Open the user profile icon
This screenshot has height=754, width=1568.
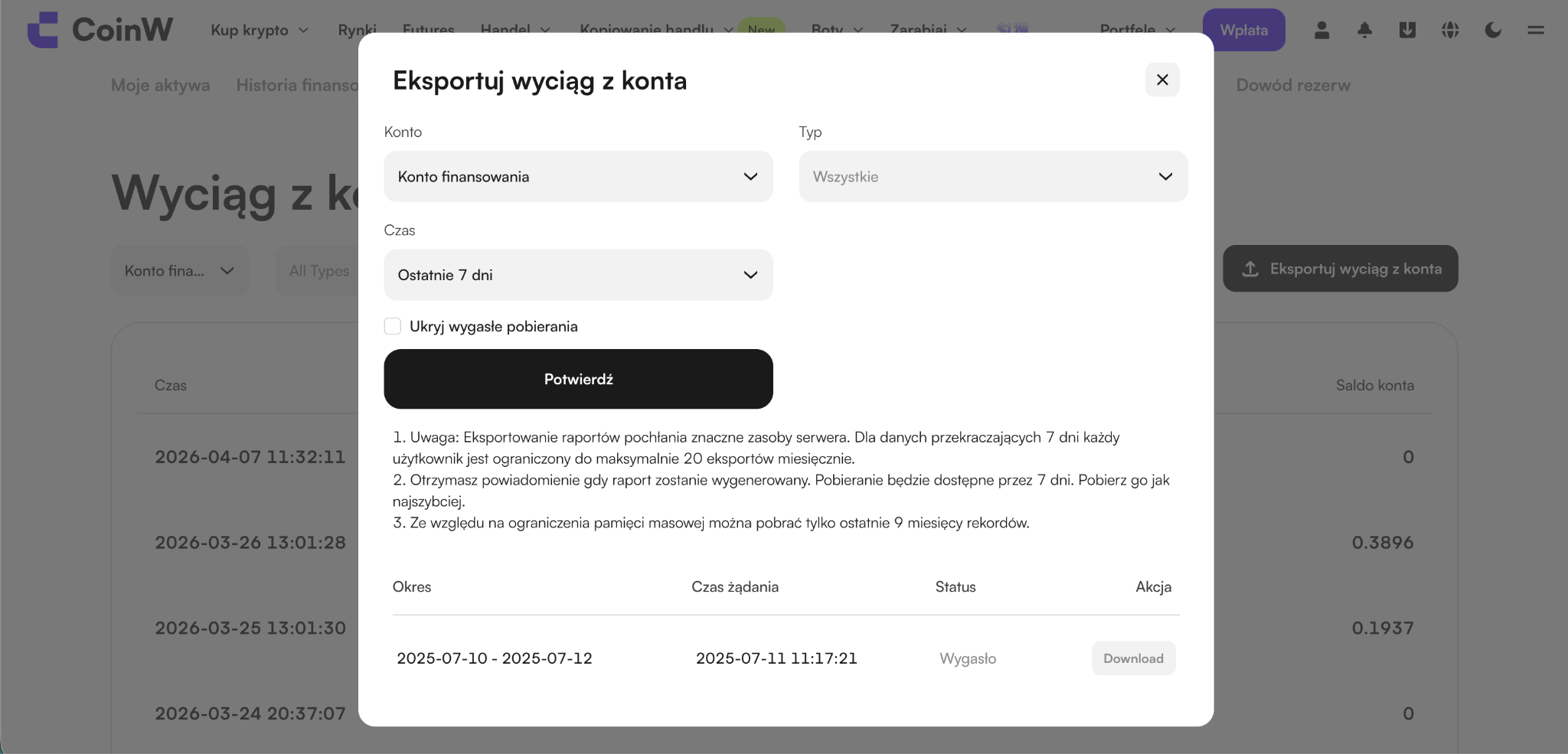(1321, 30)
